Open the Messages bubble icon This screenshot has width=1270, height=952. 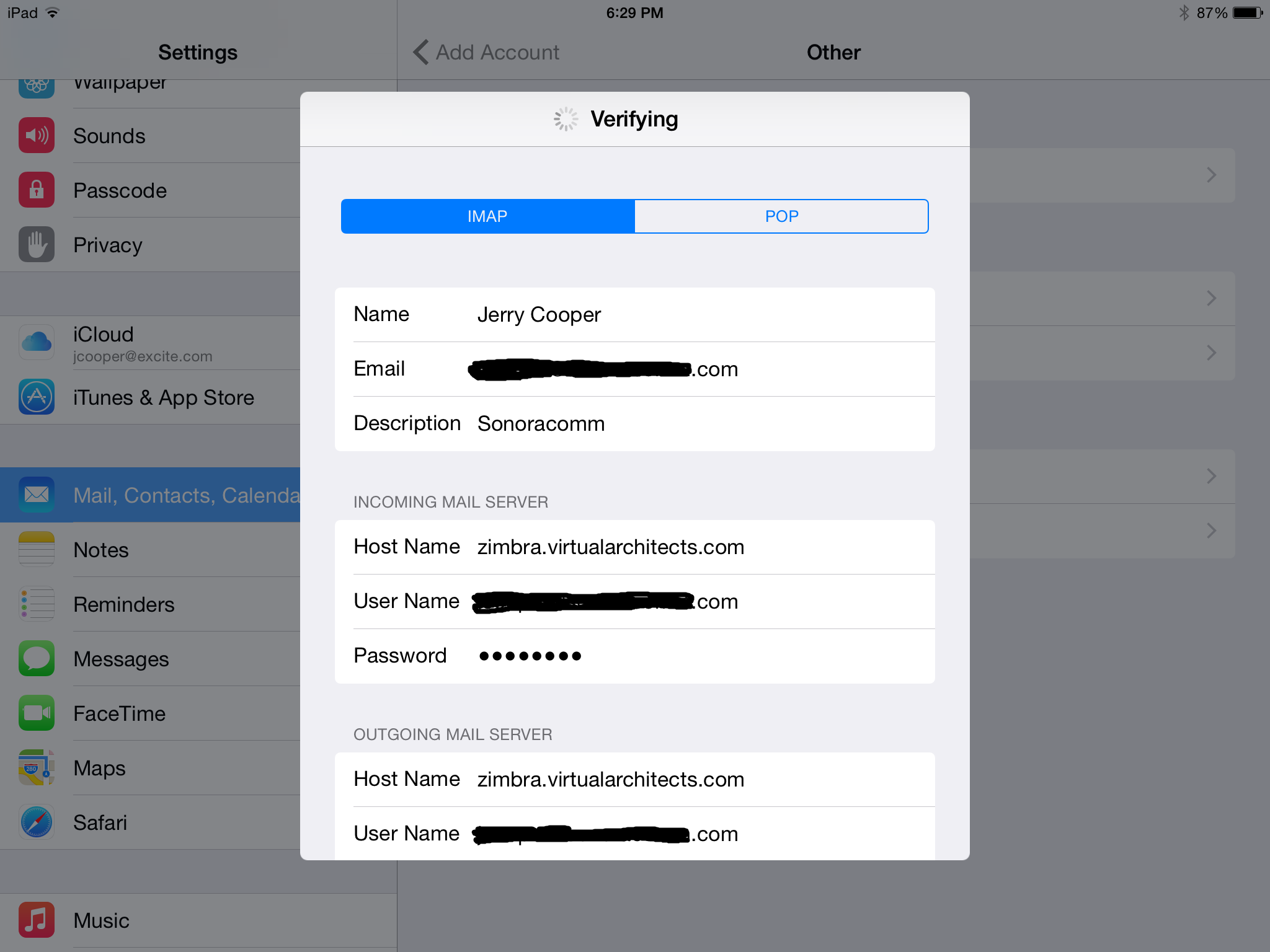pos(37,658)
